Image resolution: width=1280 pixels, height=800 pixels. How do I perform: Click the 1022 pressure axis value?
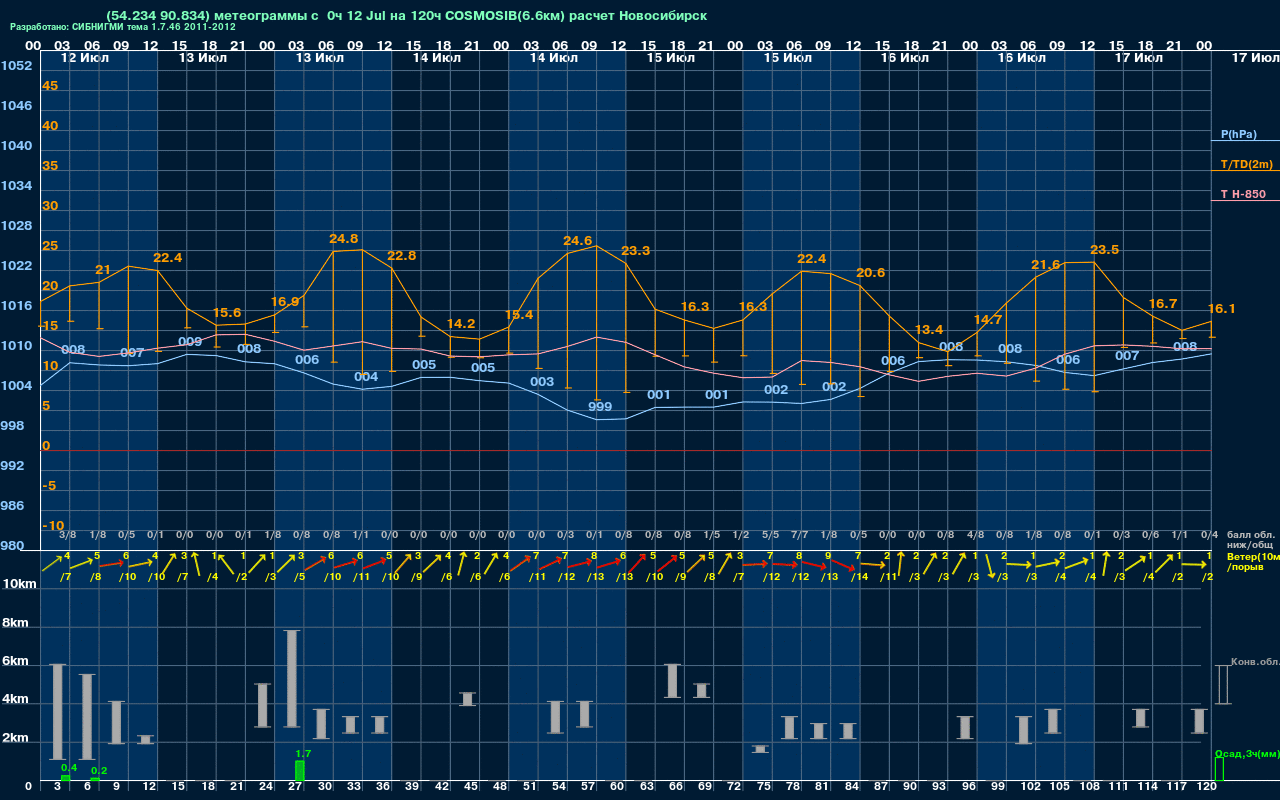click(16, 266)
